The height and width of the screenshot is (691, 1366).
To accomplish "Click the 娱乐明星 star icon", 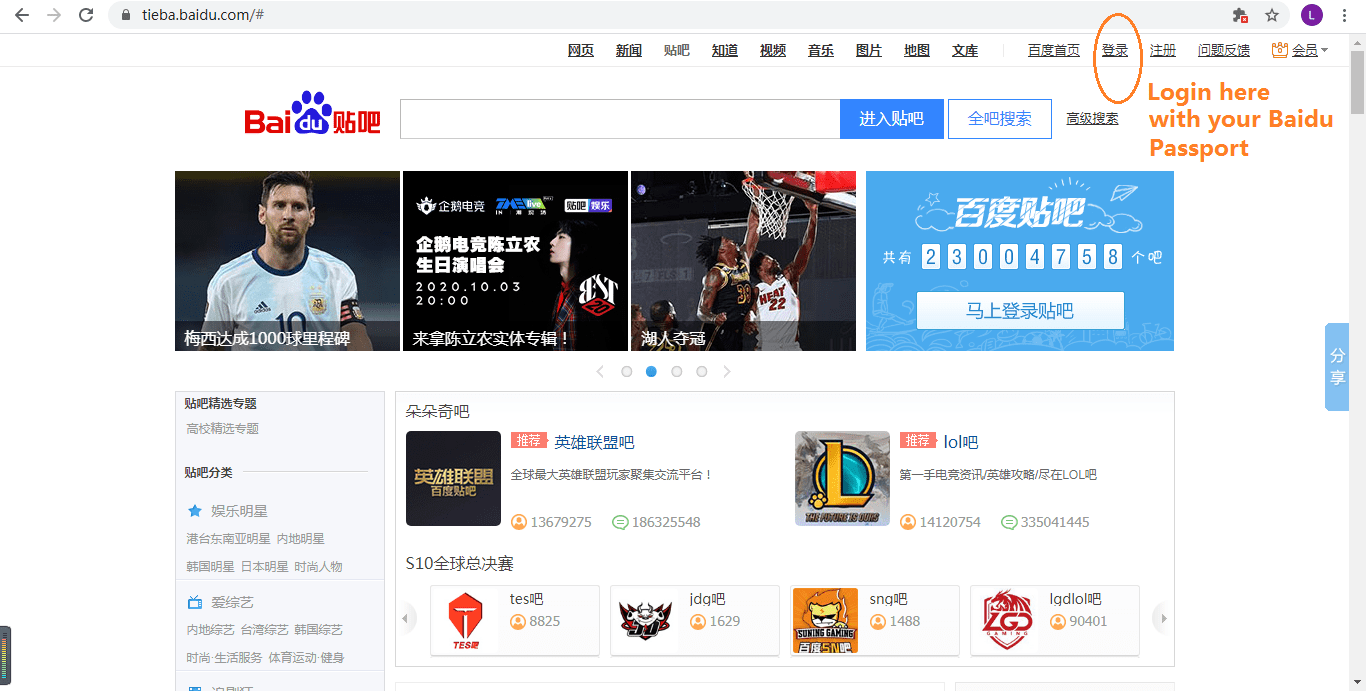I will 195,511.
